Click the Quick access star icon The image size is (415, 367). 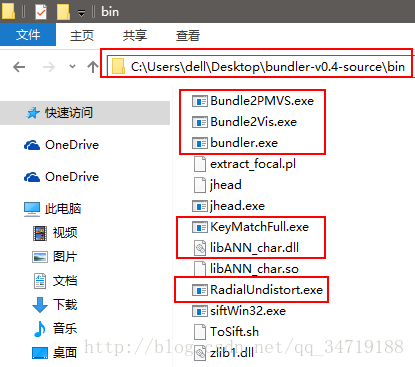coord(33,113)
